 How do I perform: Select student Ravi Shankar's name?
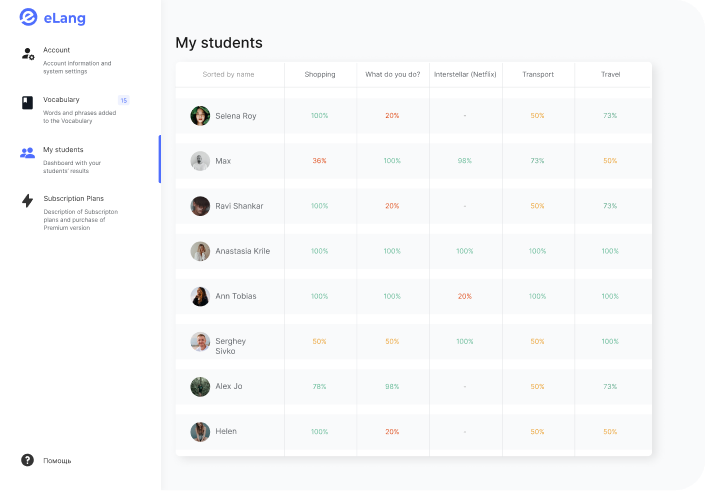click(x=239, y=206)
